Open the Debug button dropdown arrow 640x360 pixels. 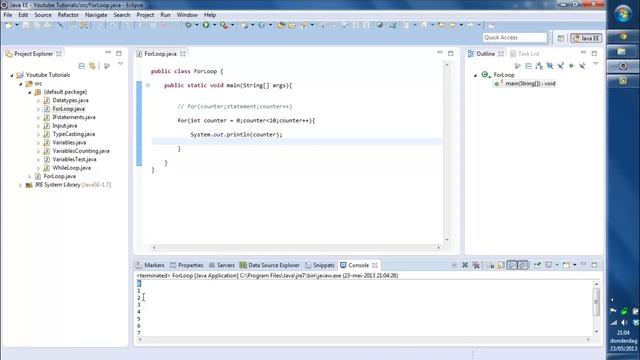coord(196,25)
